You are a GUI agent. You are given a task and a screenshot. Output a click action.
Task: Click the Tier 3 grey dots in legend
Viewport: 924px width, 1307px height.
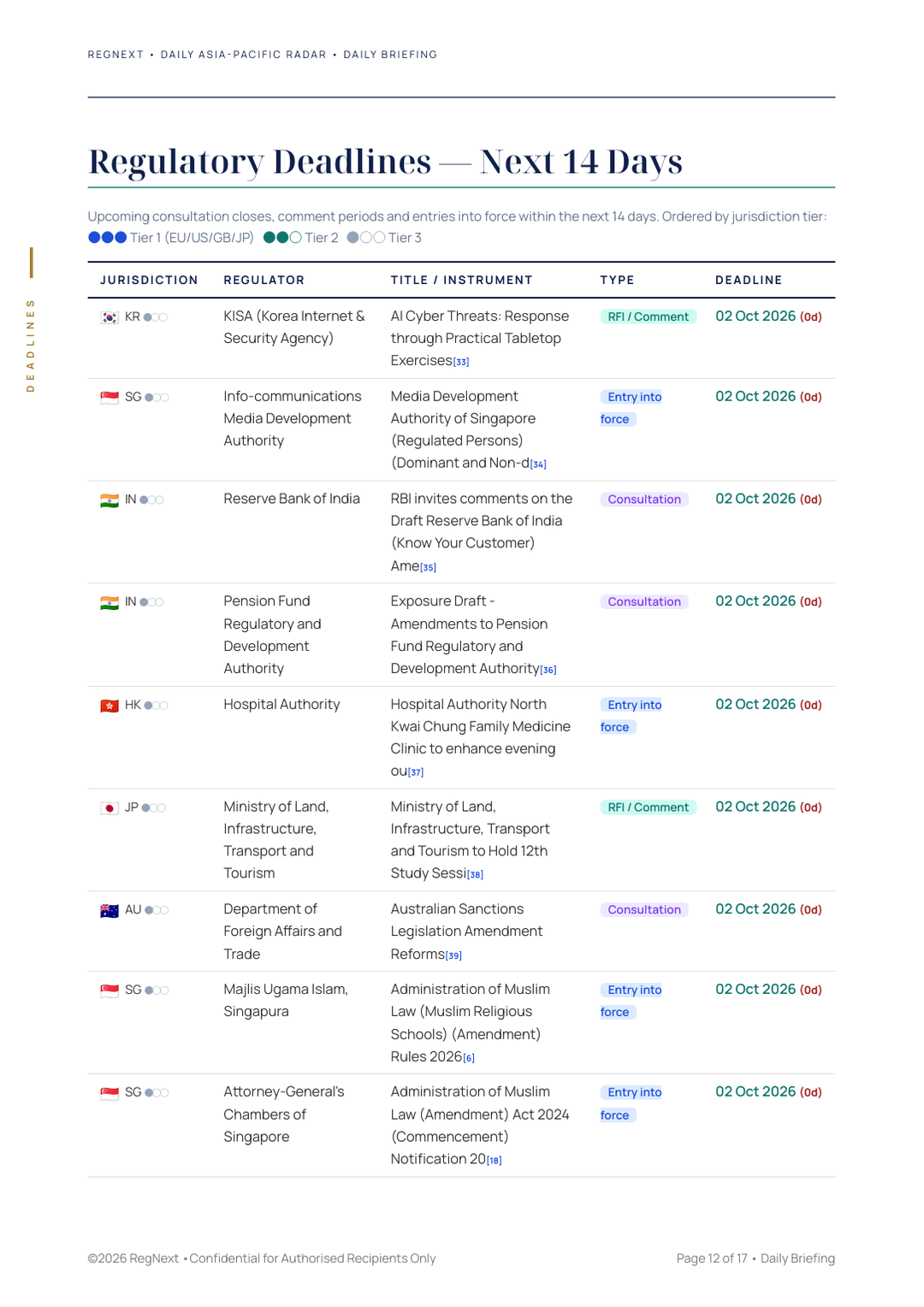366,238
